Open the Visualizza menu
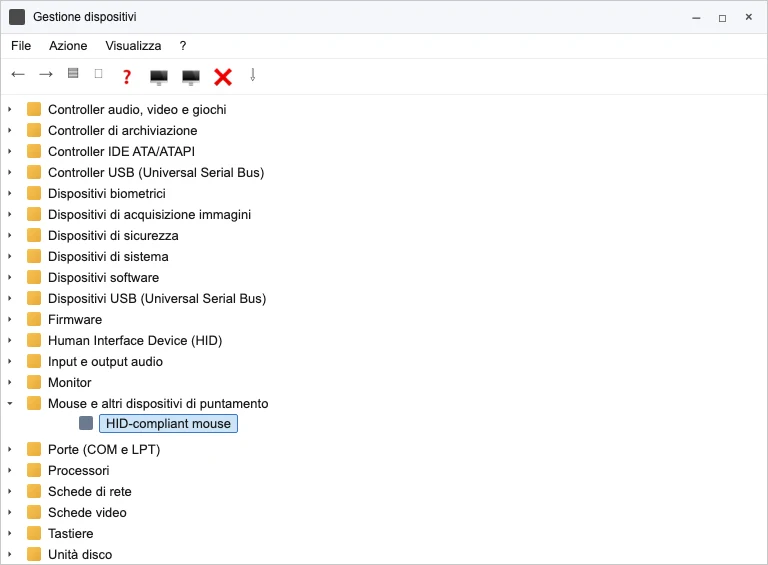The image size is (768, 565). coord(133,46)
